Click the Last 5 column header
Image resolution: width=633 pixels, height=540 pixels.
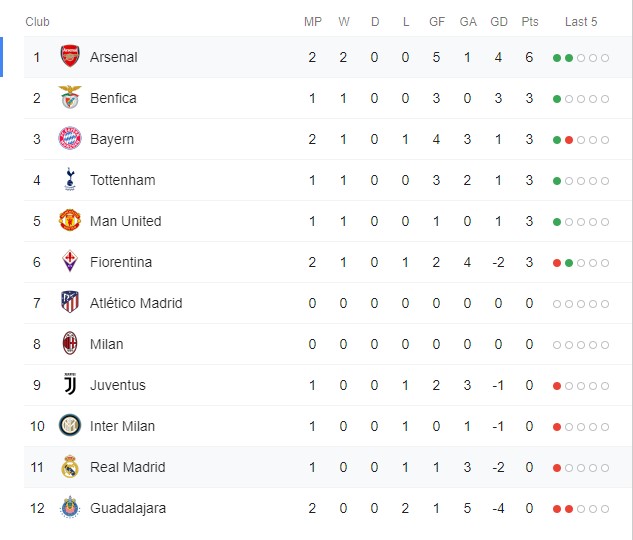point(581,22)
